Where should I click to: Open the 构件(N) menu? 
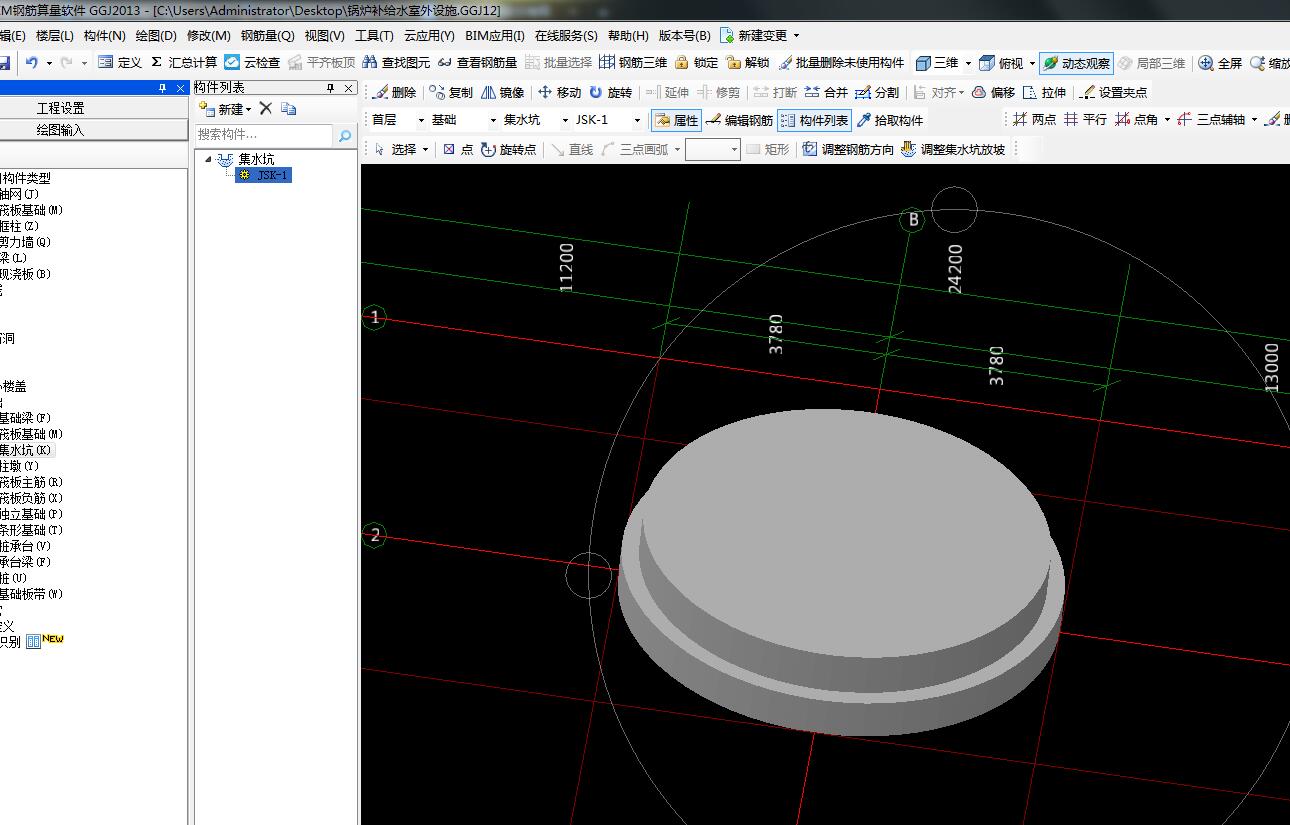(x=105, y=35)
